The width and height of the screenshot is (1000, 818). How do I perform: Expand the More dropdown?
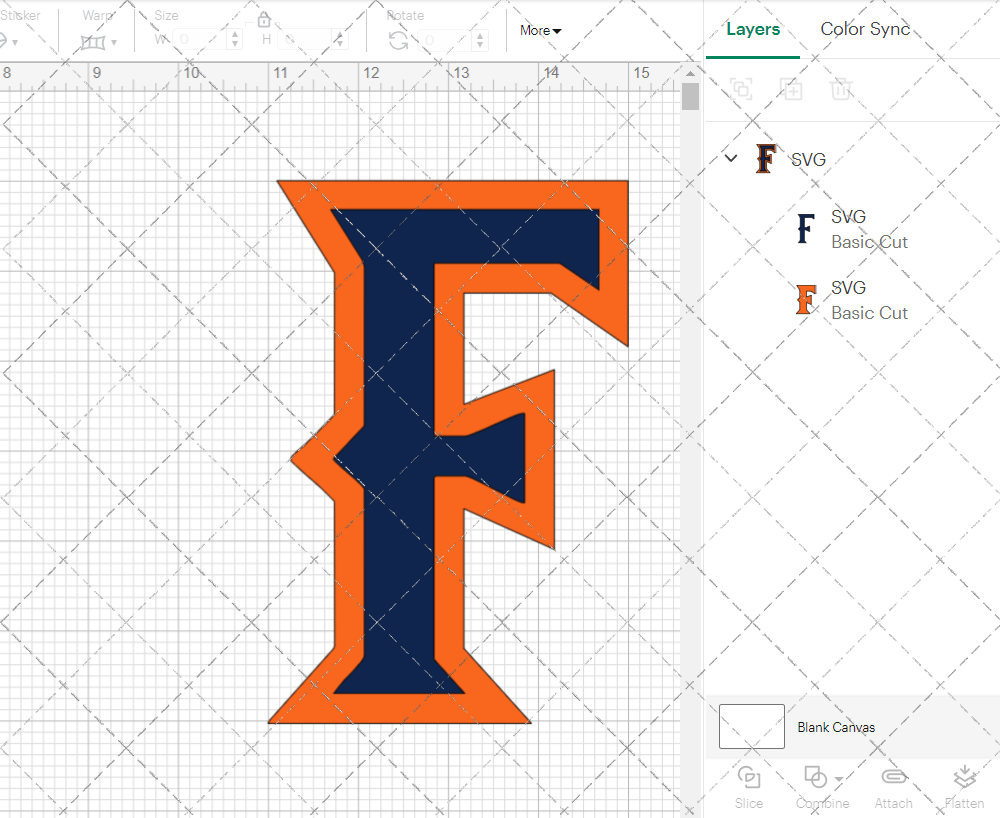tap(539, 30)
